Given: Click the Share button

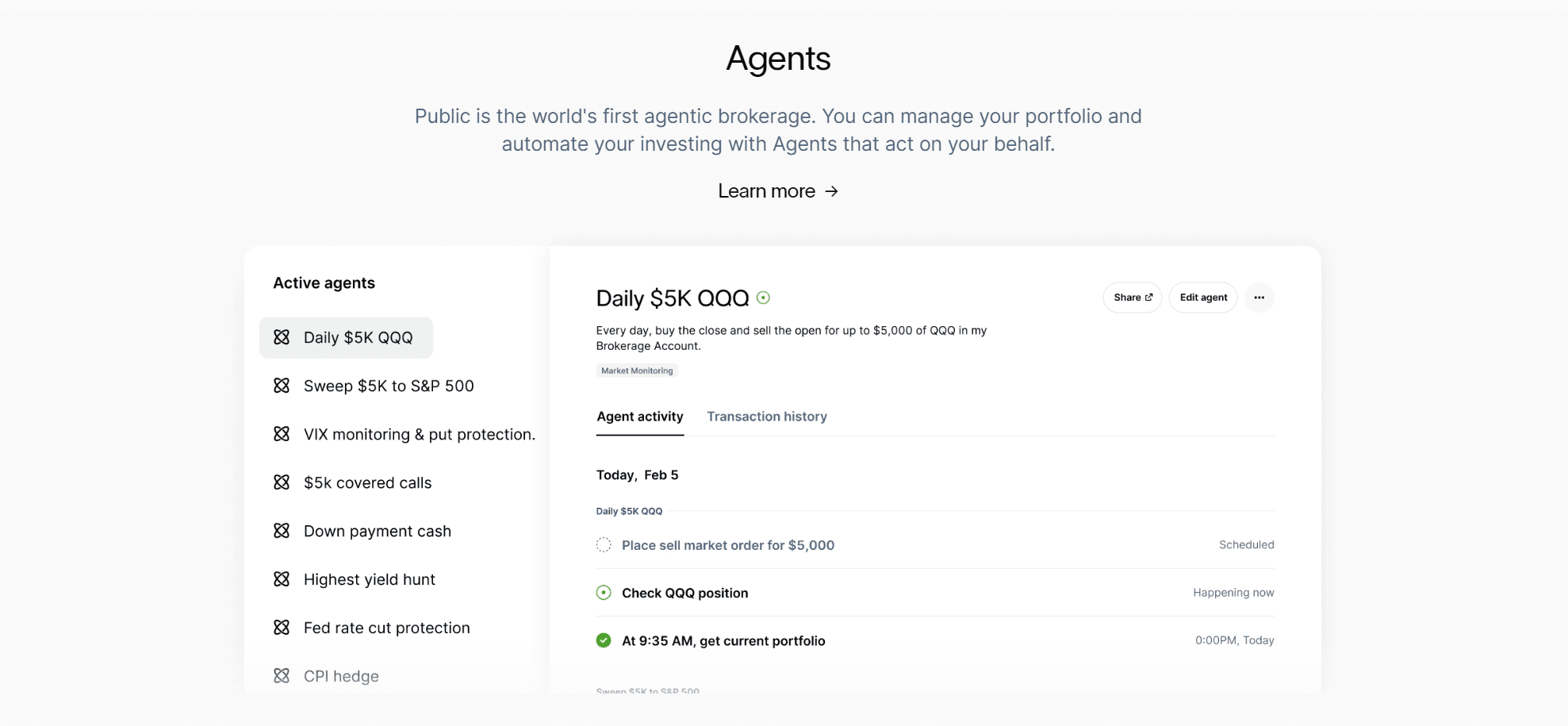Looking at the screenshot, I should pos(1132,298).
